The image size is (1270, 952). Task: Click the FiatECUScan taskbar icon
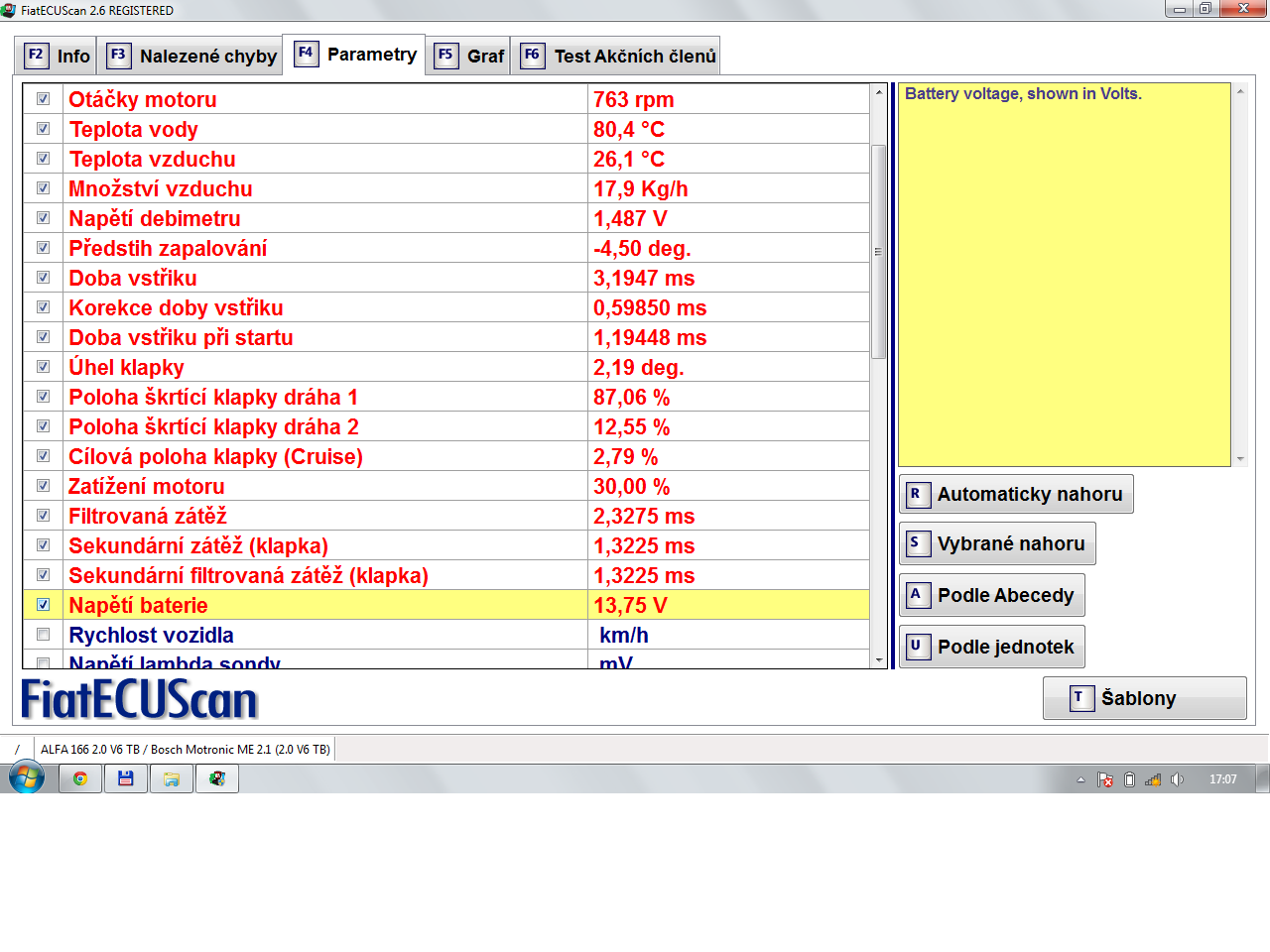[217, 778]
